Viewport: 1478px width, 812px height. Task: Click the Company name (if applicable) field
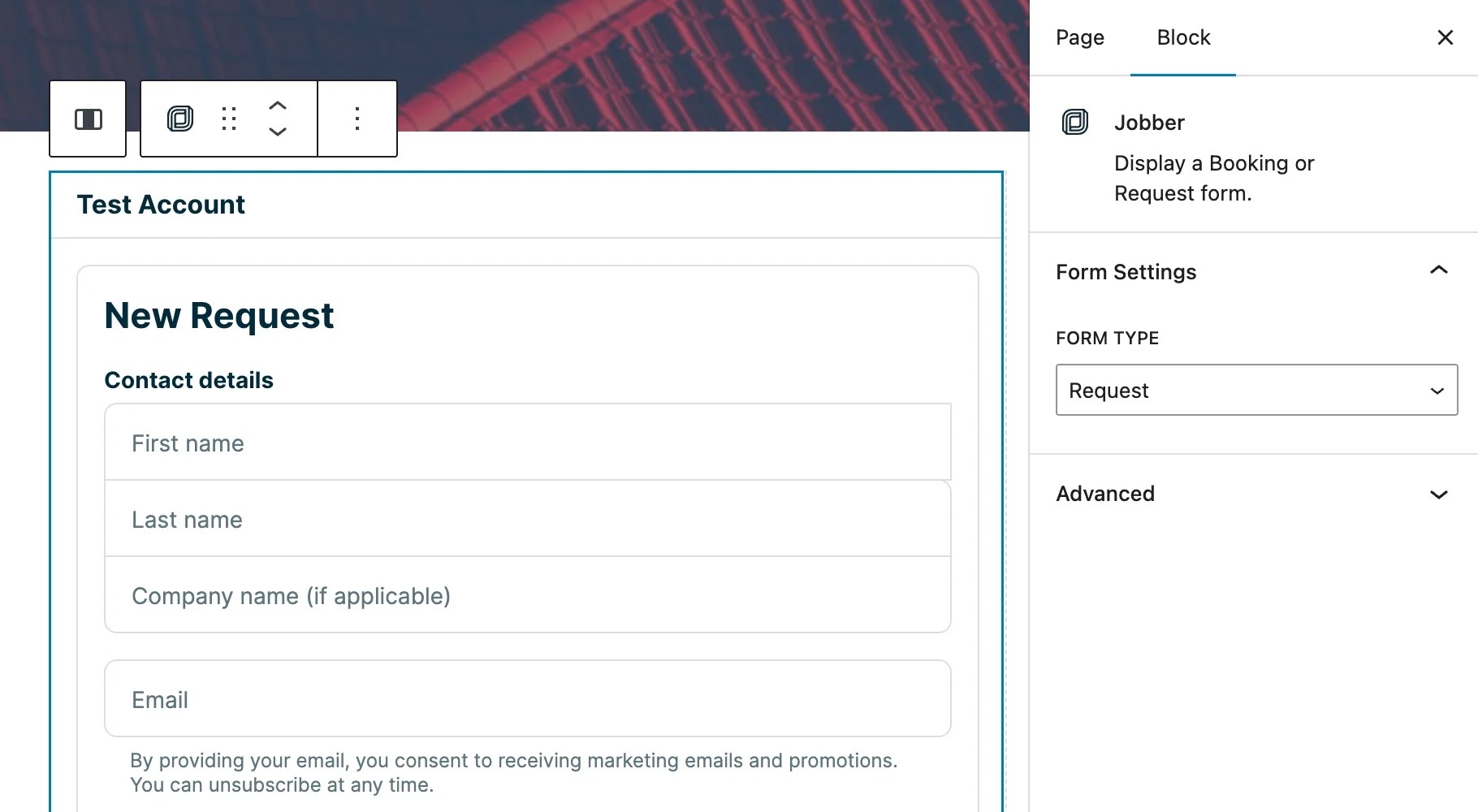[x=528, y=595]
